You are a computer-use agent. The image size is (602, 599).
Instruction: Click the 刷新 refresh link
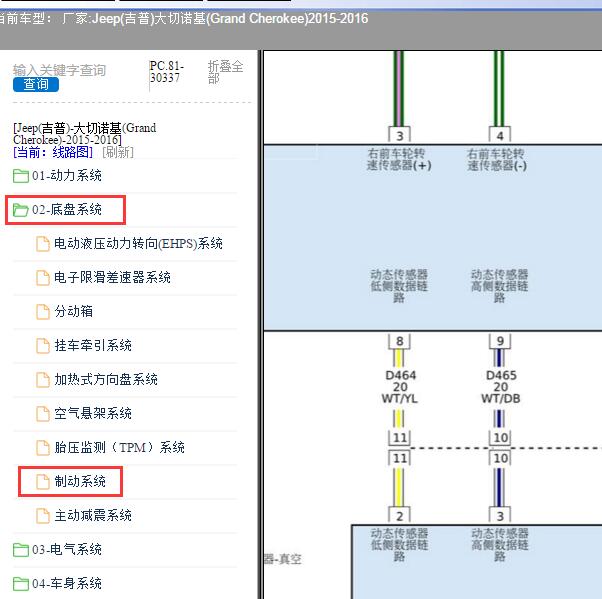(118, 152)
